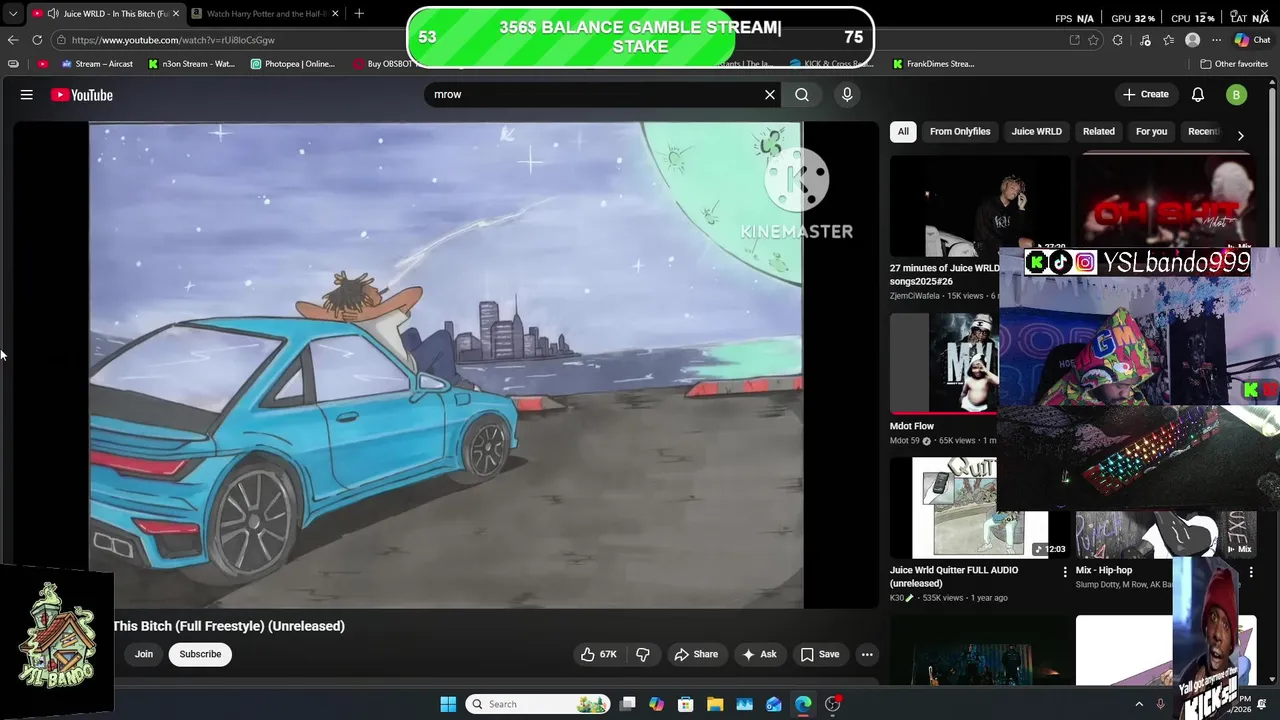Open the Photopea Online bookmark

tap(293, 64)
